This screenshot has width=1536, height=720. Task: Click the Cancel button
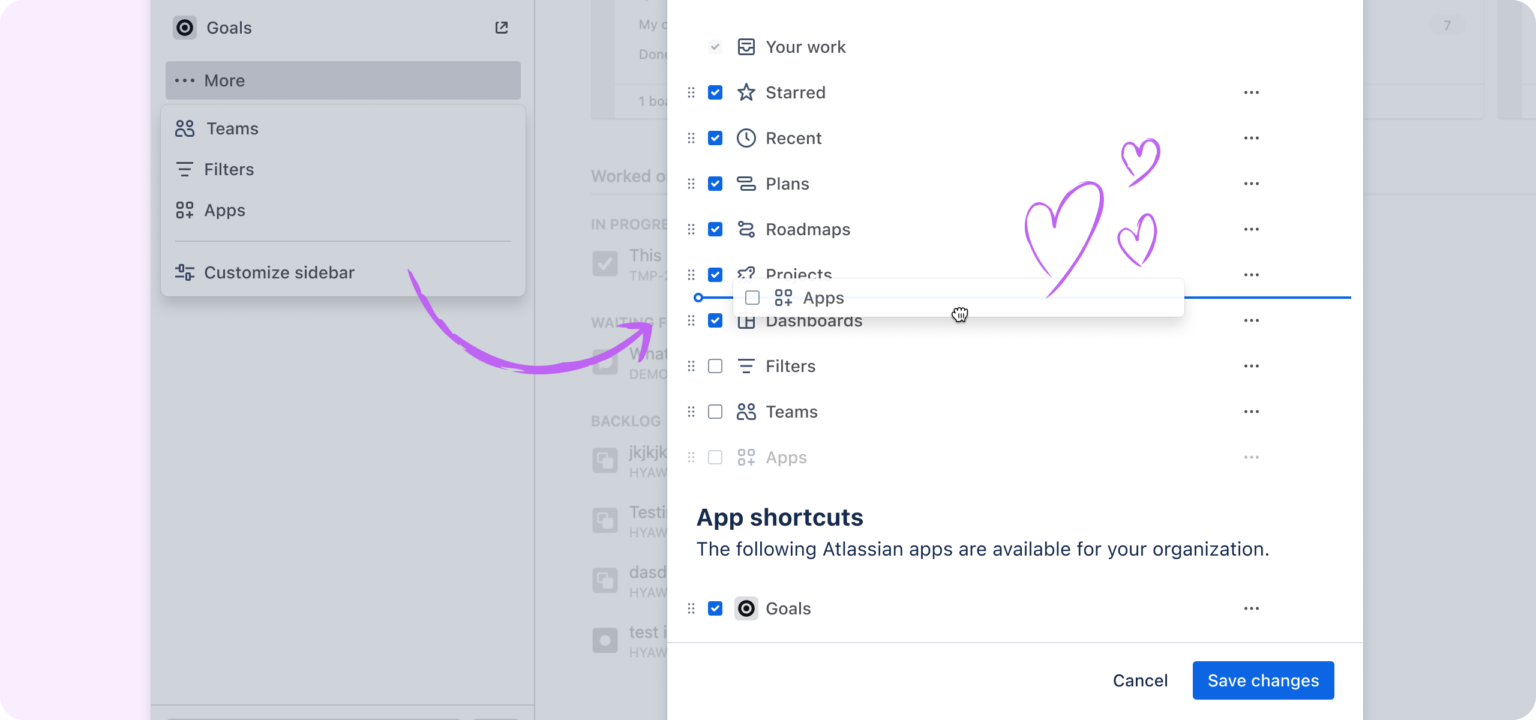click(x=1140, y=680)
